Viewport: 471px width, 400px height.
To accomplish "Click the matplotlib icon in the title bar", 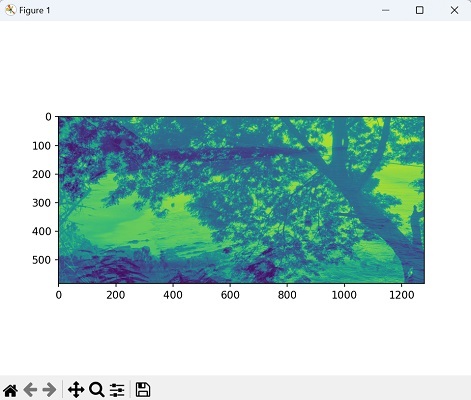I will 10,10.
